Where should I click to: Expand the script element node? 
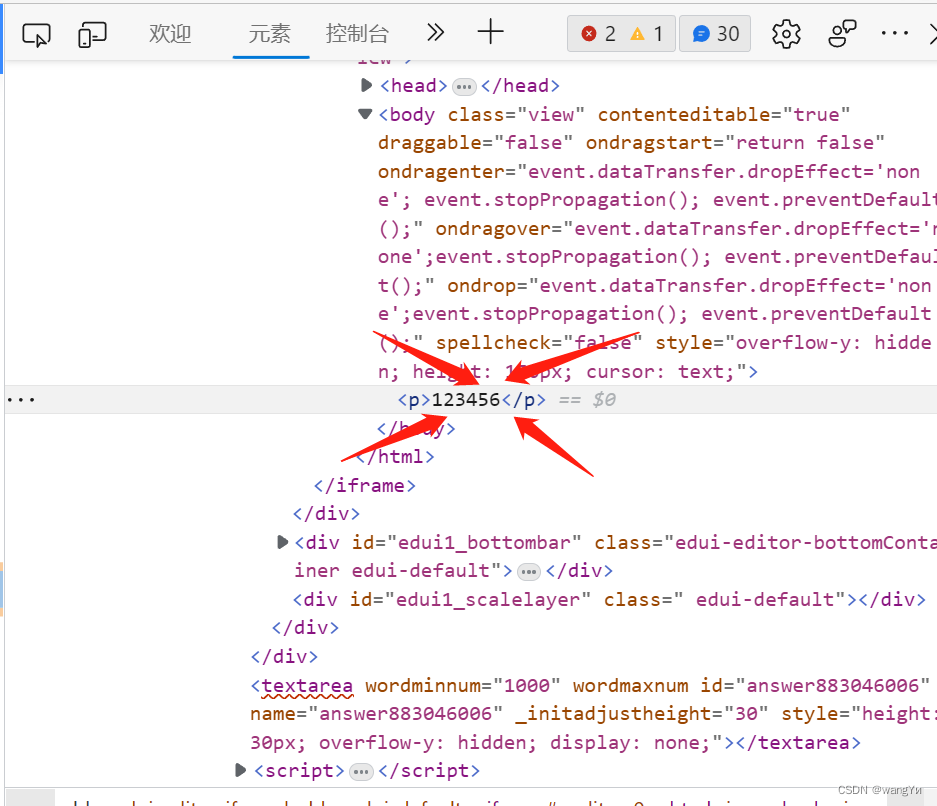[240, 770]
